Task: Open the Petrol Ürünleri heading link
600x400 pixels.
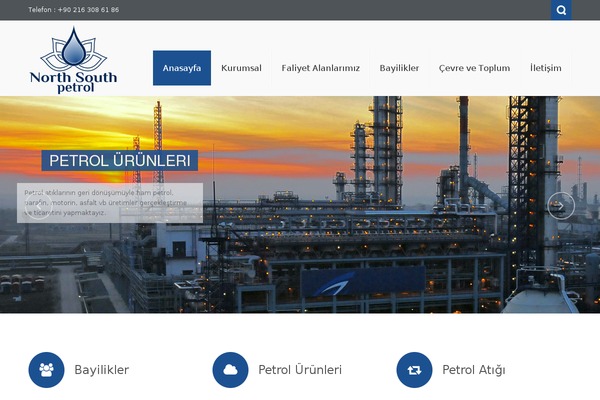Action: [x=300, y=370]
